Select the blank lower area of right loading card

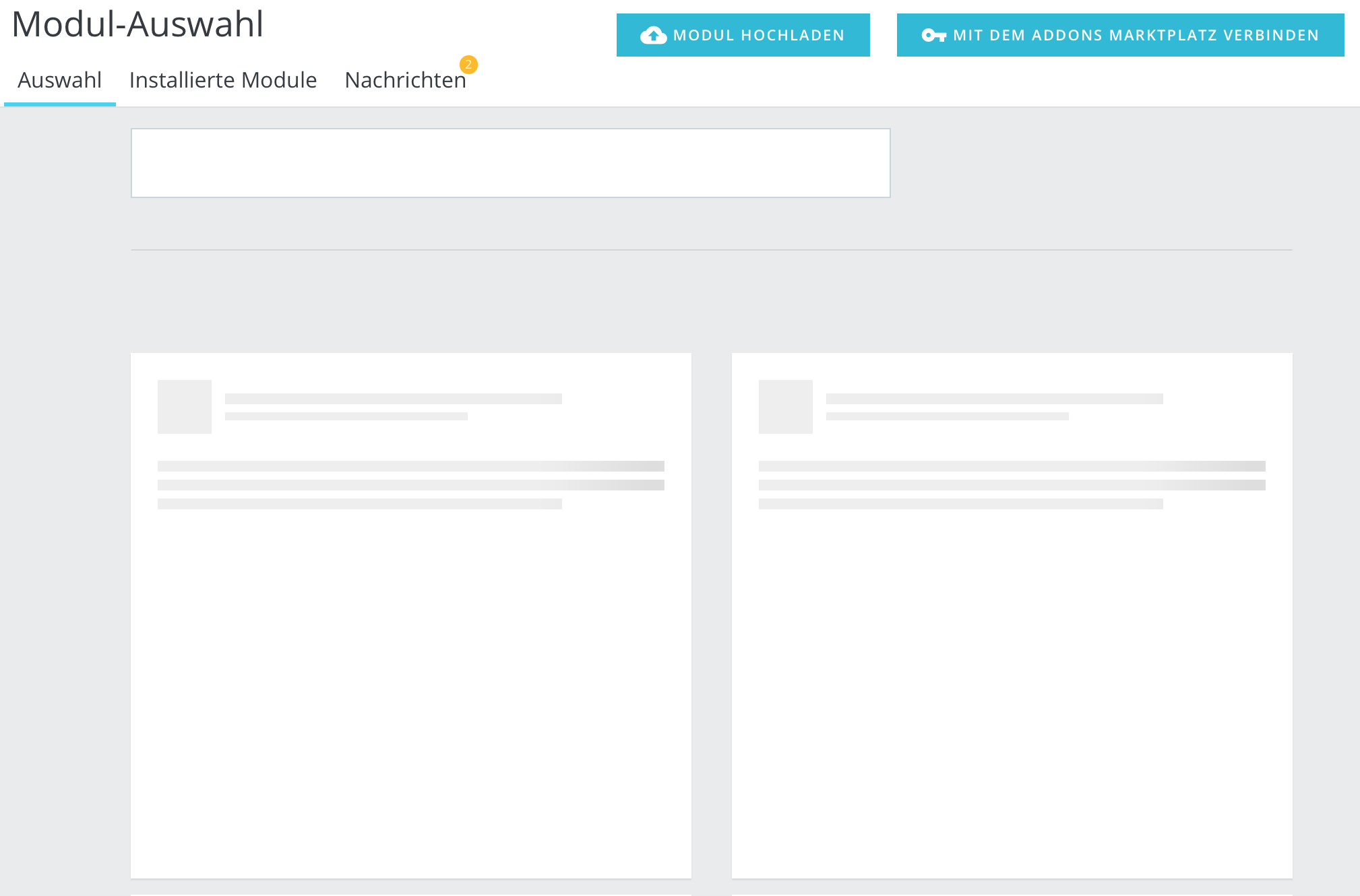pos(1012,694)
